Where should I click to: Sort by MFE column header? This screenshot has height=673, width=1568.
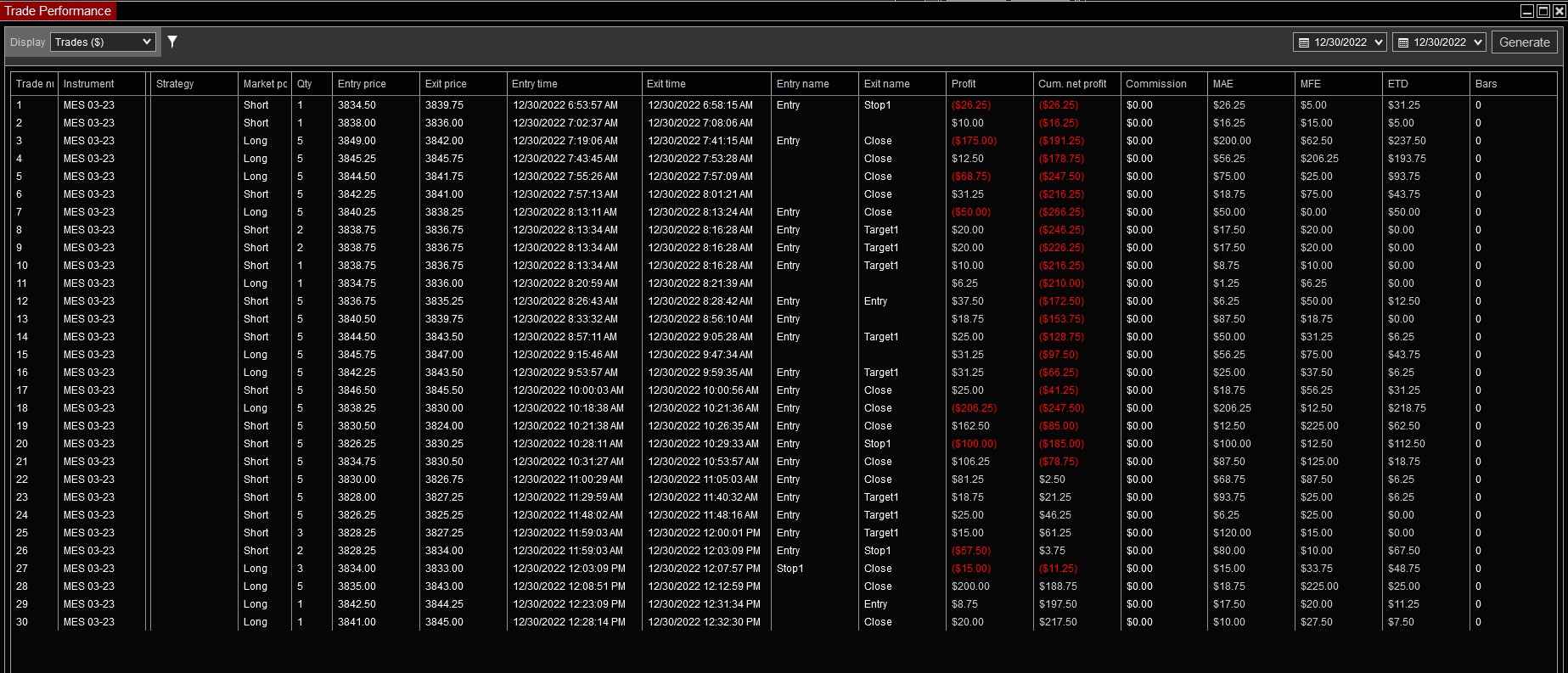(x=1339, y=84)
